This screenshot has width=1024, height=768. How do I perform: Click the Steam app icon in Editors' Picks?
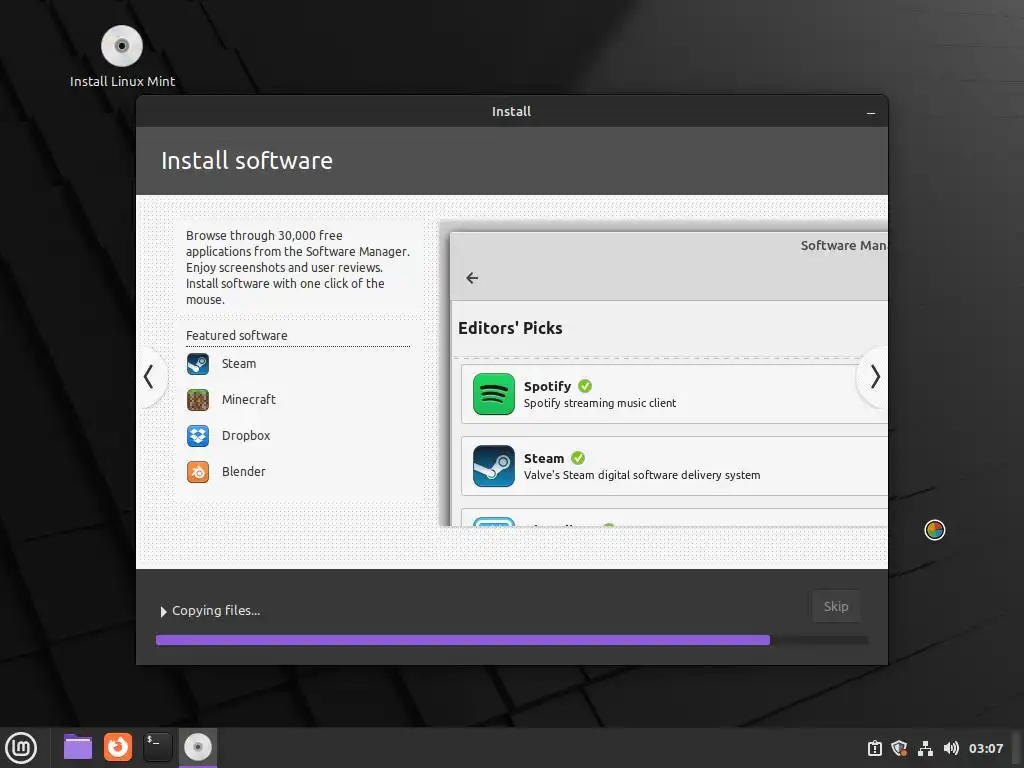point(494,466)
